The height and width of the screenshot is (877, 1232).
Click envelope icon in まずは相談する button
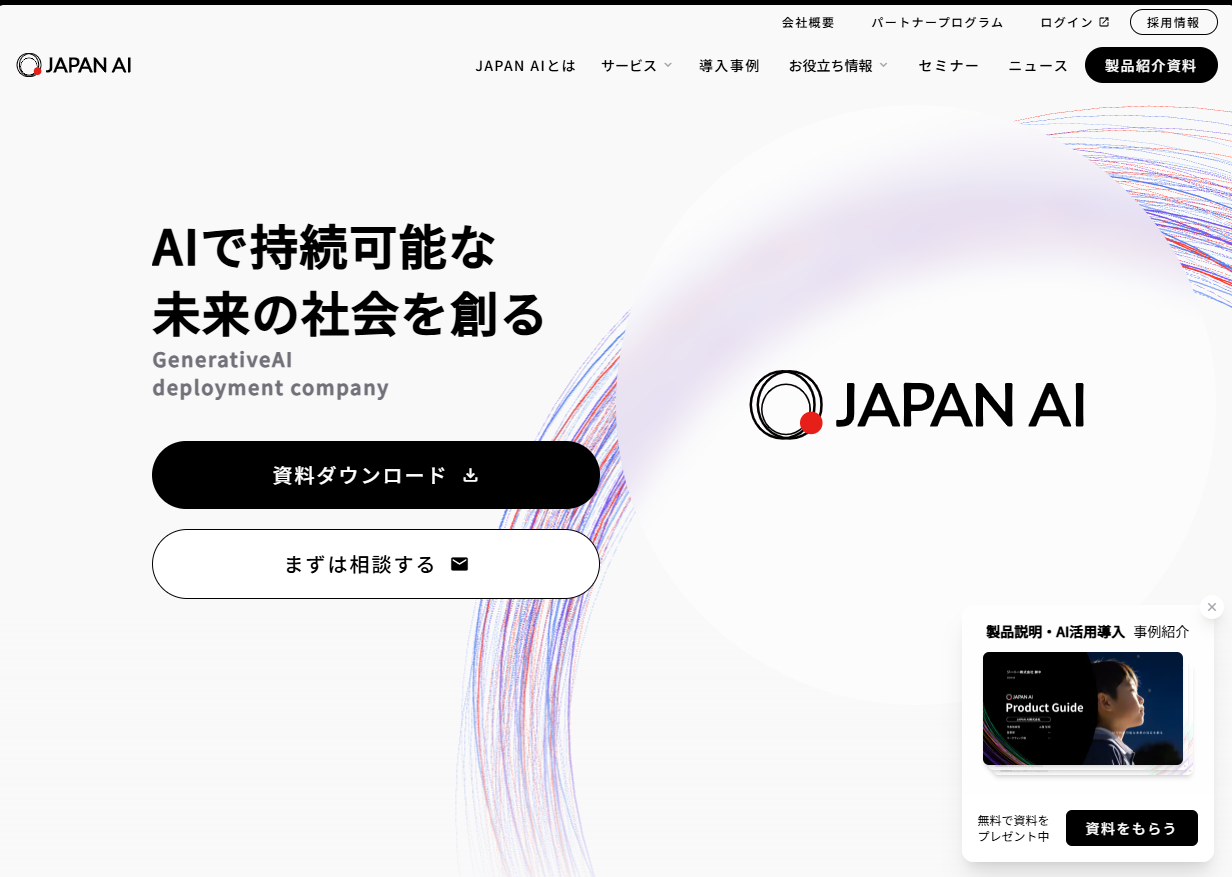click(459, 564)
